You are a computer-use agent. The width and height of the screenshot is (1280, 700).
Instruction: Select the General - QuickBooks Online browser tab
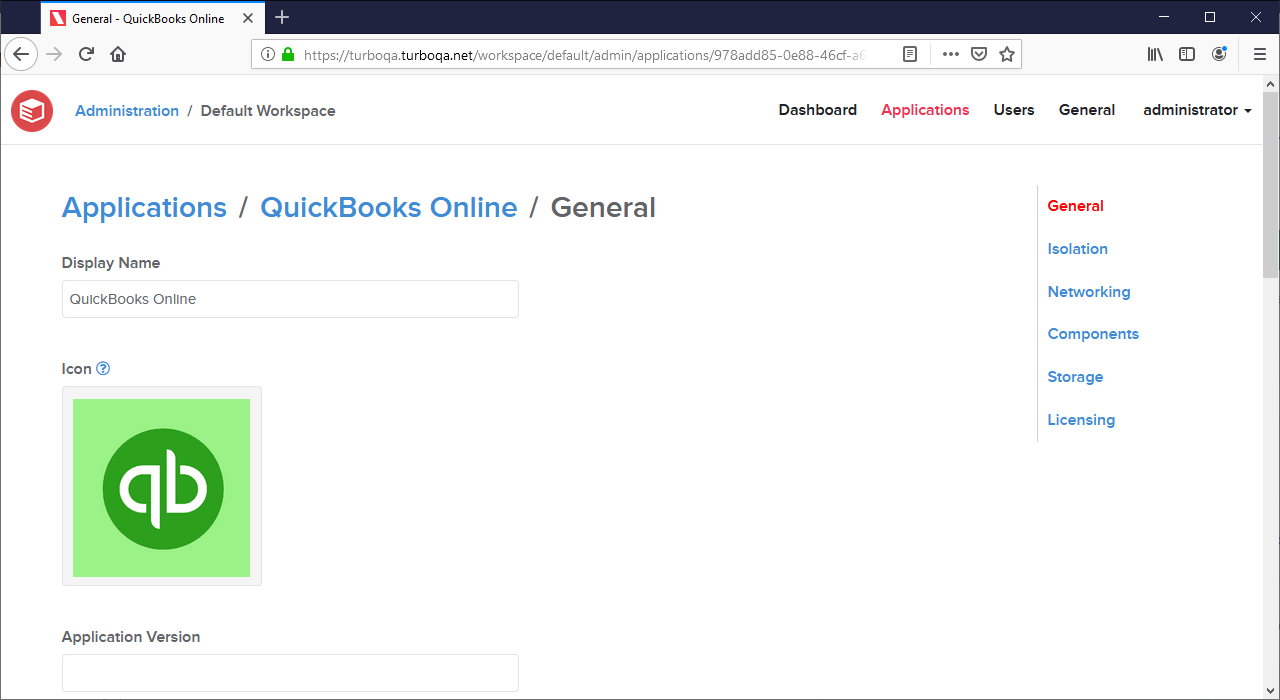pos(152,18)
